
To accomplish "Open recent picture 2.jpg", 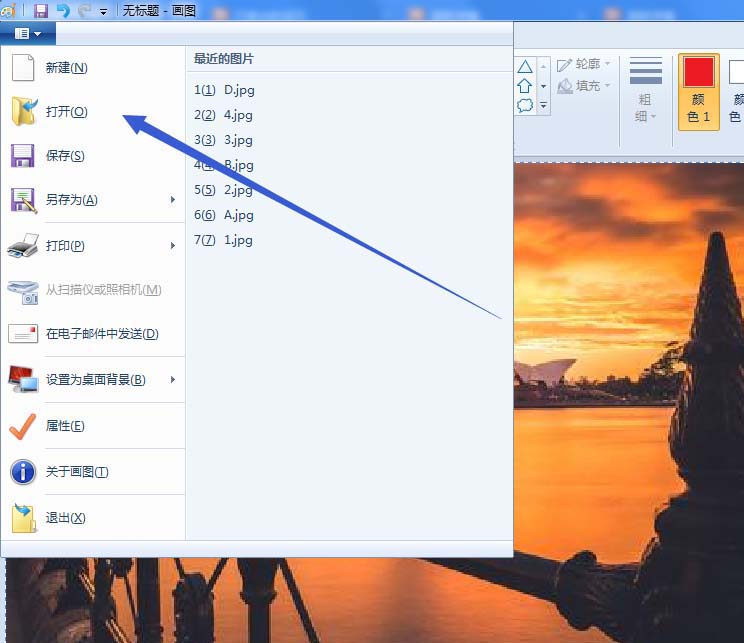I will (349, 190).
